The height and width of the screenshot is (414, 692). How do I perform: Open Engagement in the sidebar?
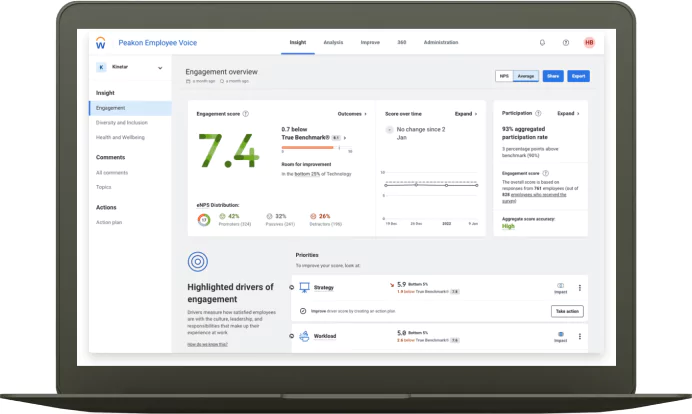click(x=130, y=108)
